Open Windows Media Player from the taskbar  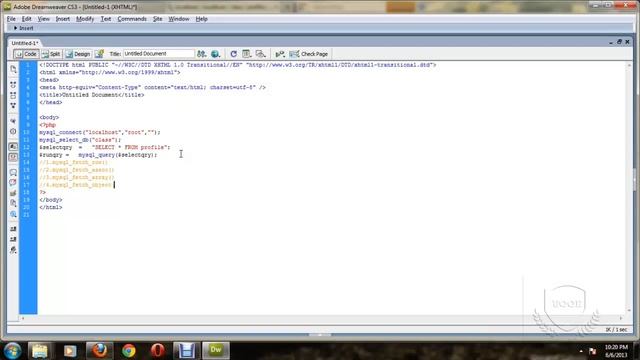click(x=70, y=350)
